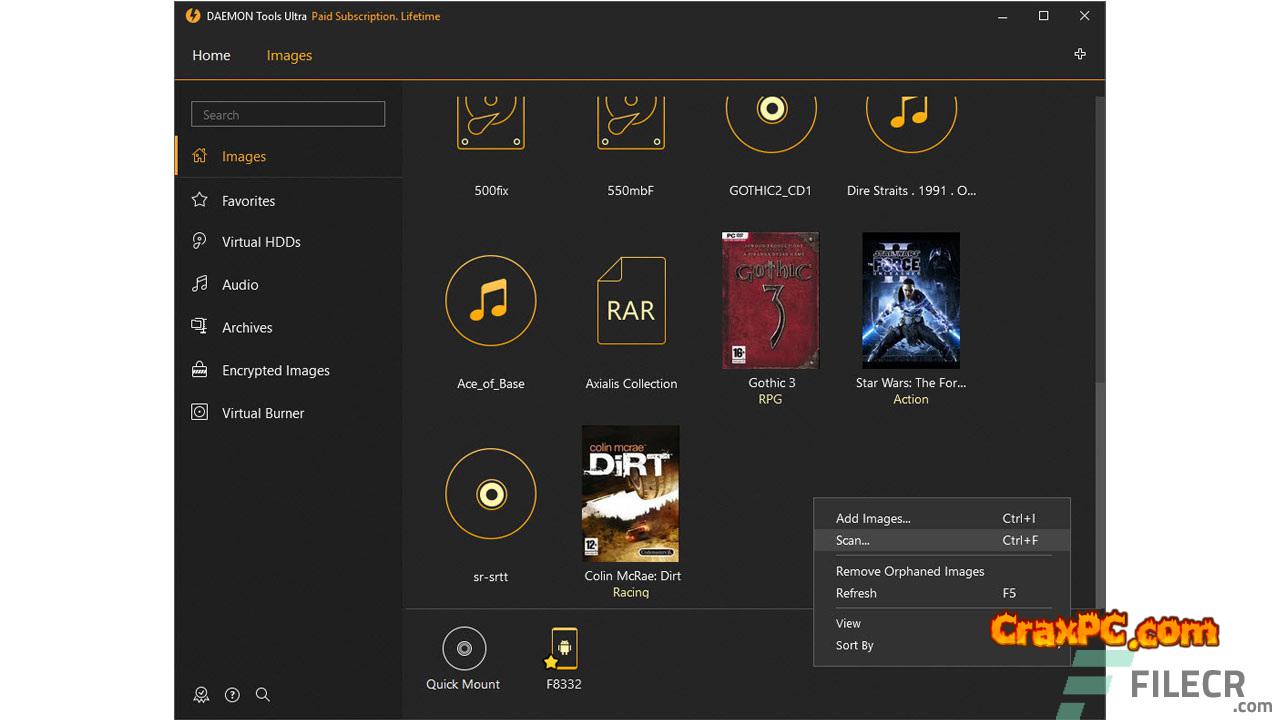This screenshot has height=720, width=1280.
Task: Click the Search input field
Action: [288, 115]
